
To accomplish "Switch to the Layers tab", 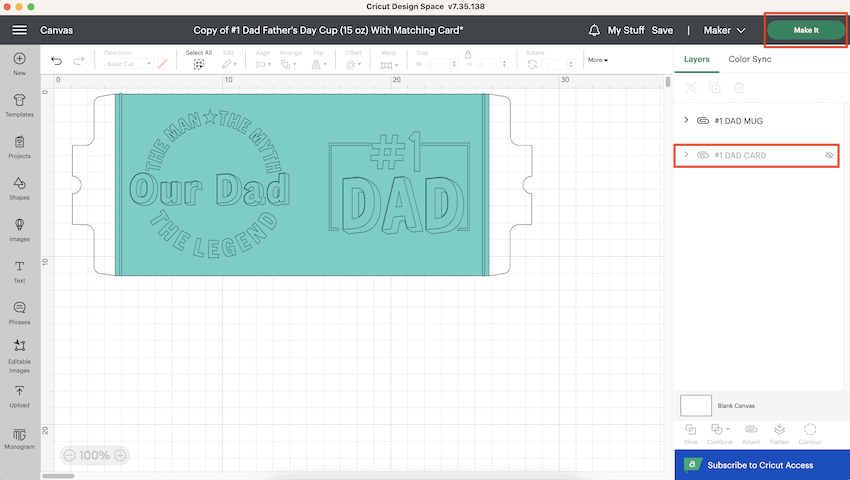I will [697, 59].
